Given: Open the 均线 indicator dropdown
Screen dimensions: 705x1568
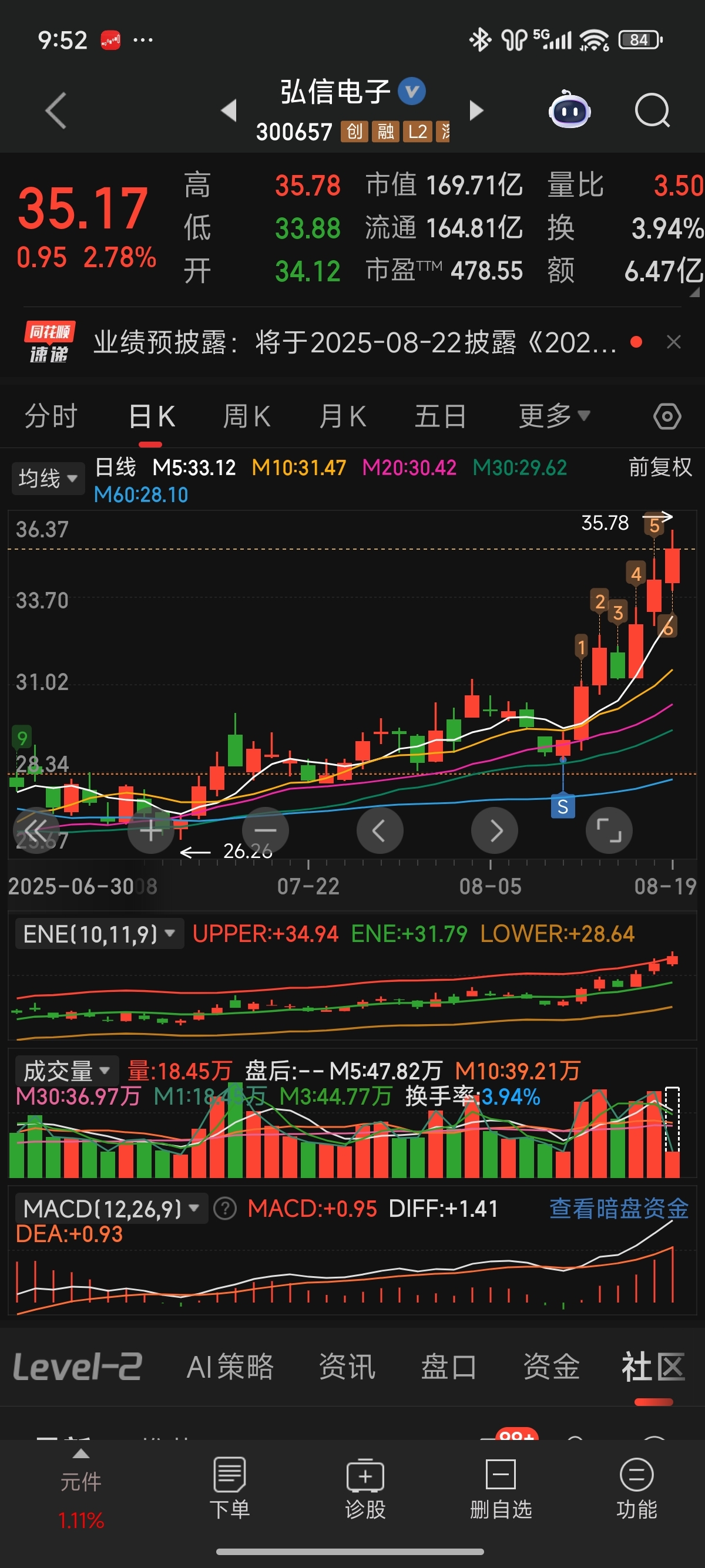Looking at the screenshot, I should pyautogui.click(x=48, y=479).
